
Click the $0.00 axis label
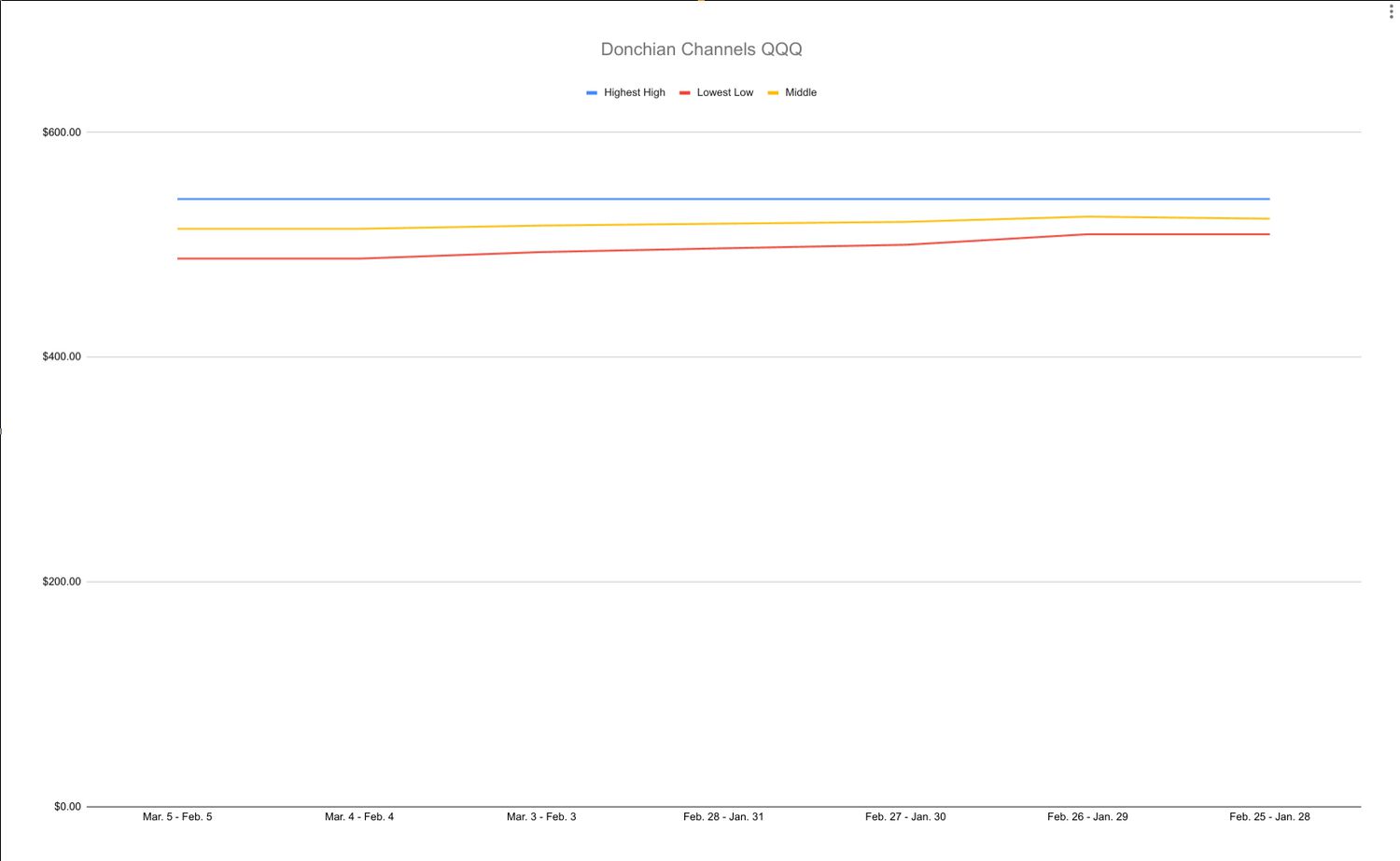pyautogui.click(x=67, y=807)
